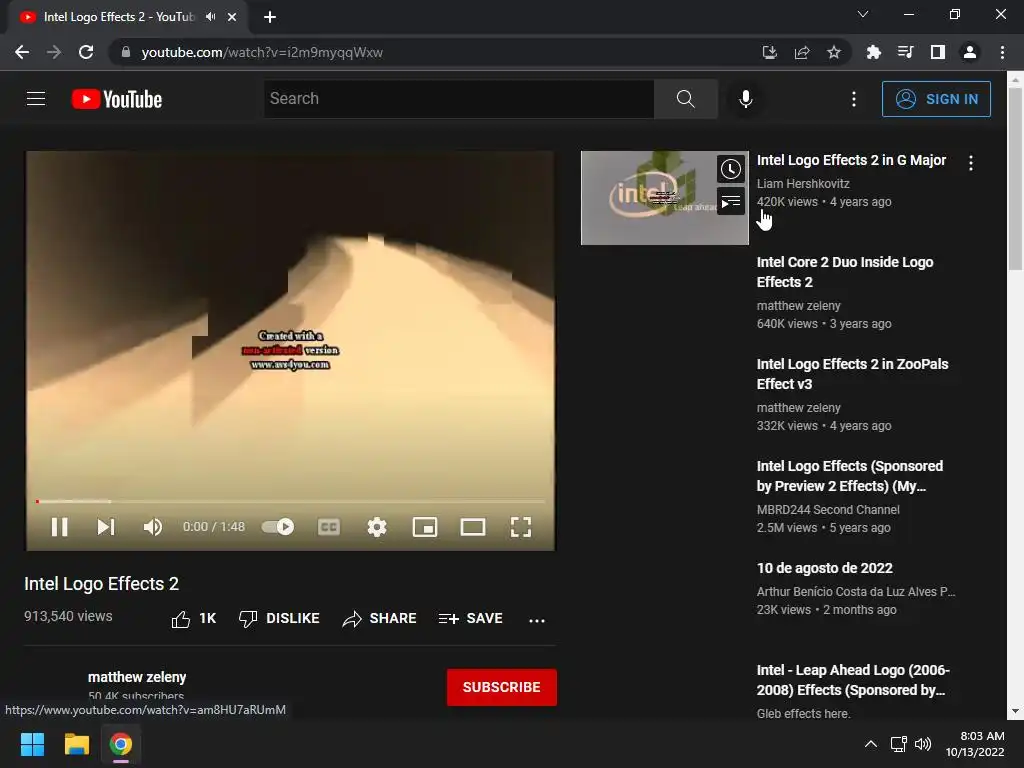The image size is (1024, 768).
Task: Click scrollbar down arrow
Action: point(1015,711)
